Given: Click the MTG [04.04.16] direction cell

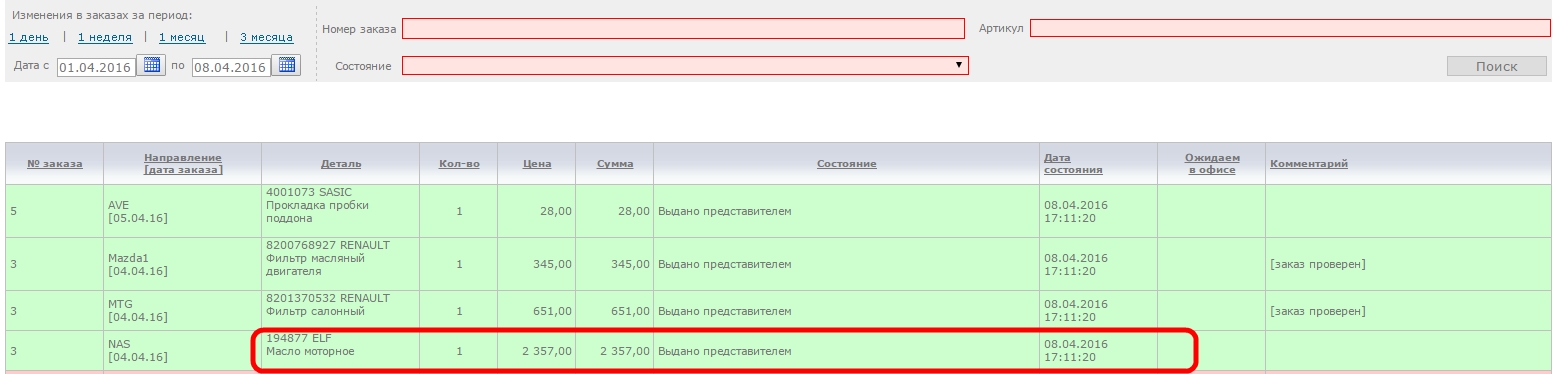Looking at the screenshot, I should [x=183, y=311].
